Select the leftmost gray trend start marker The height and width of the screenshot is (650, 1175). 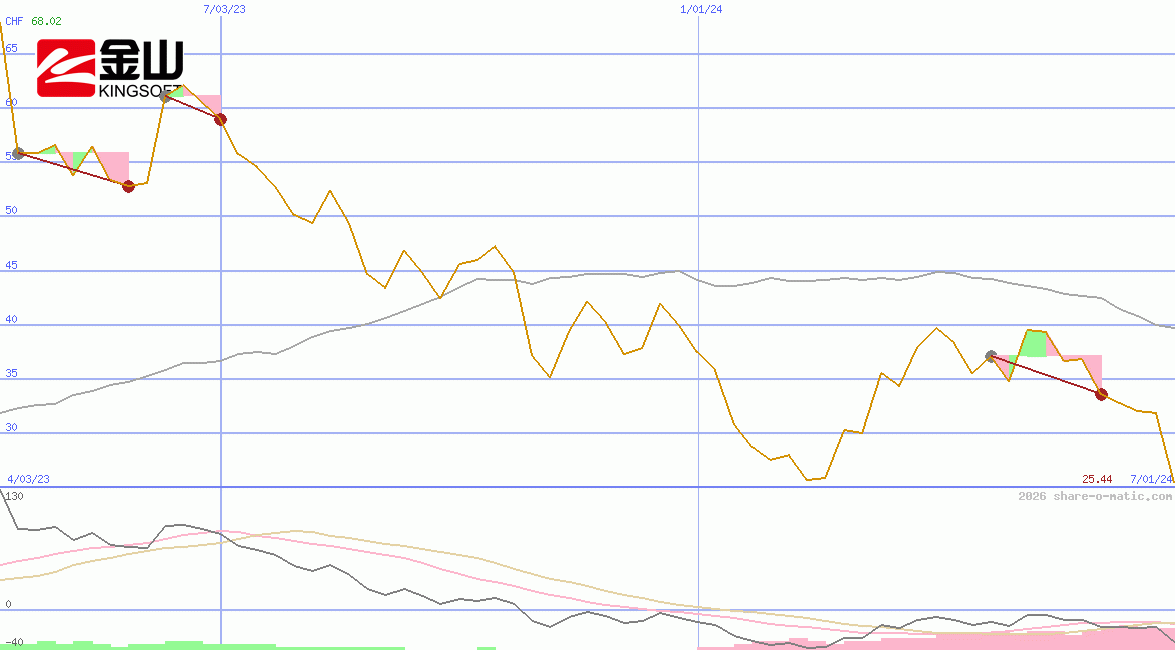17,153
